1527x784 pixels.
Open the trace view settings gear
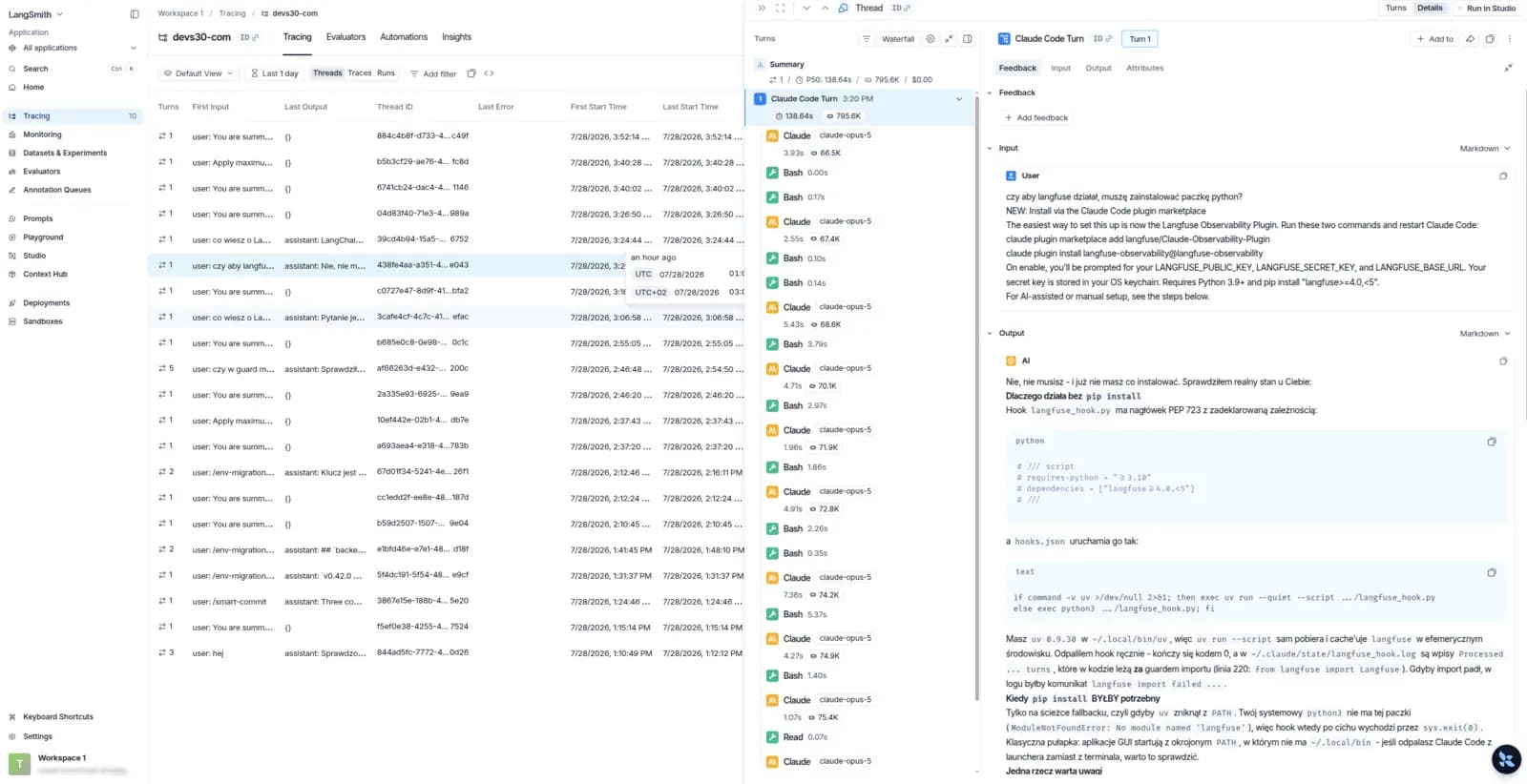[x=931, y=39]
